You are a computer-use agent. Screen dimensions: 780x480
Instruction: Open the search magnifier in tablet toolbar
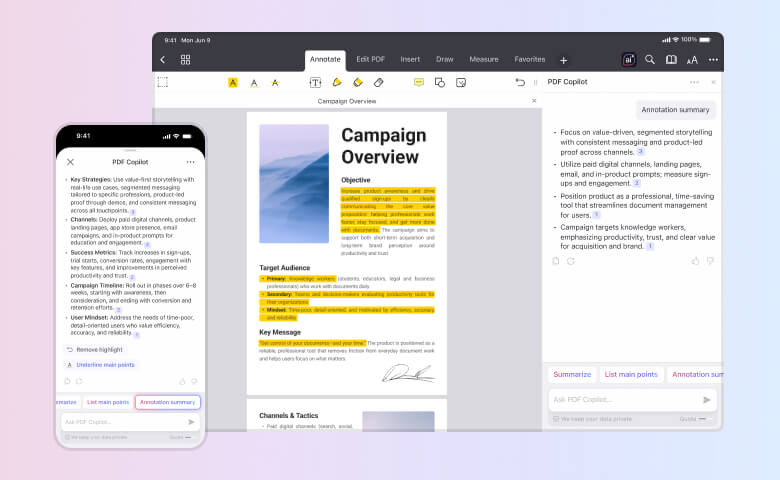[x=650, y=60]
